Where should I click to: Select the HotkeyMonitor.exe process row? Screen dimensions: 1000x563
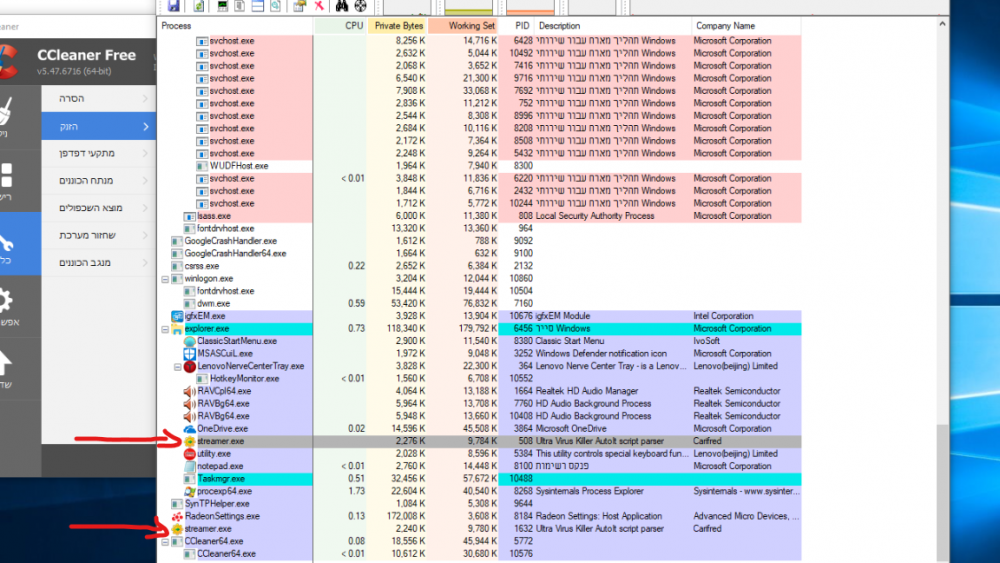point(479,379)
